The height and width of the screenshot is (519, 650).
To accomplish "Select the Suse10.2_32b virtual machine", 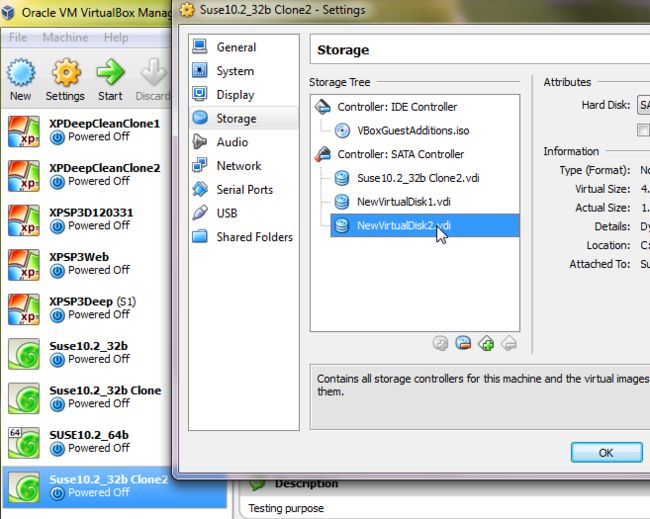I will [87, 354].
